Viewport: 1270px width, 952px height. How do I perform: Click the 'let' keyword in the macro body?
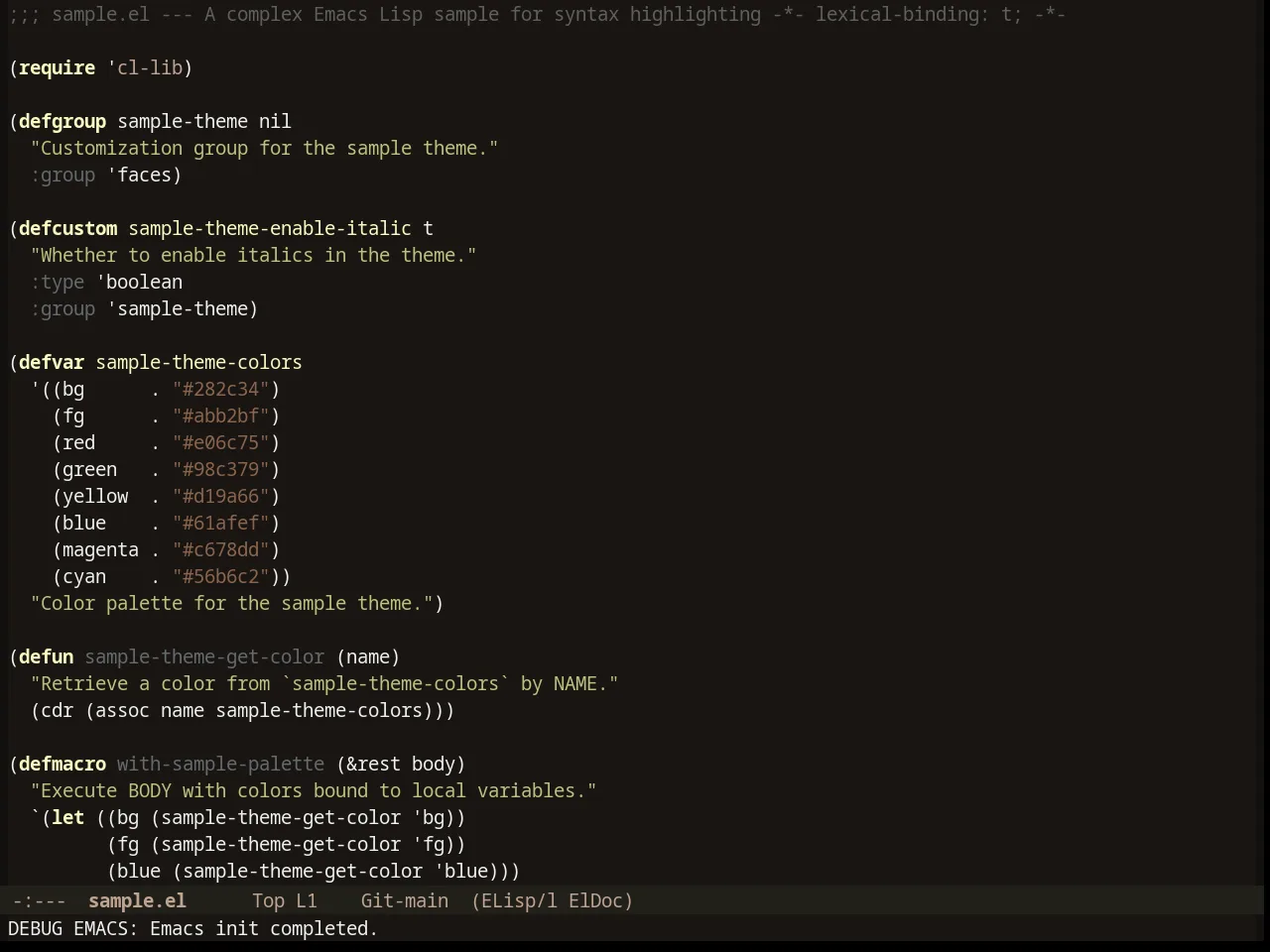pos(68,818)
